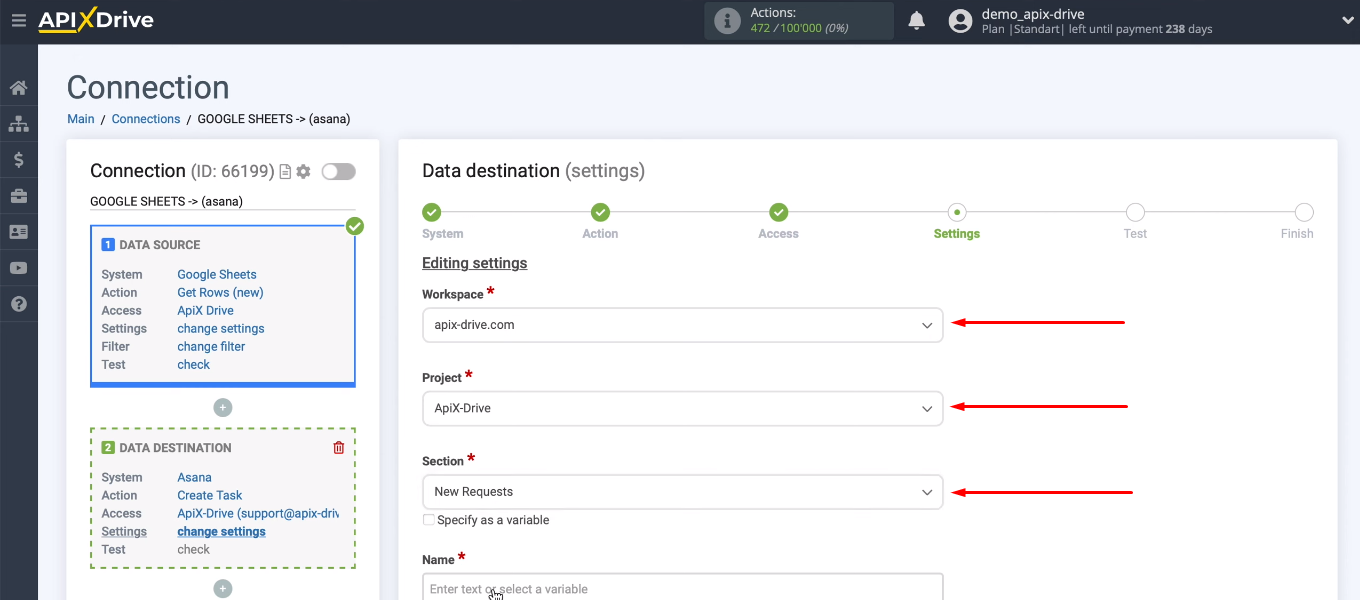Open the Section dropdown
Screen dimensions: 1360x600
click(682, 492)
